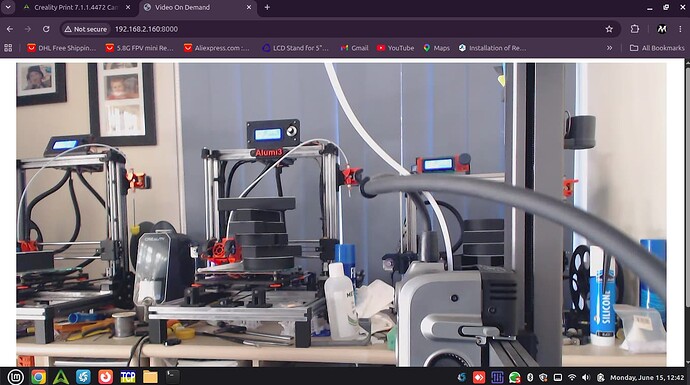Screen dimensions: 690x385
Task: Open the Maps bookmark
Action: pos(436,48)
